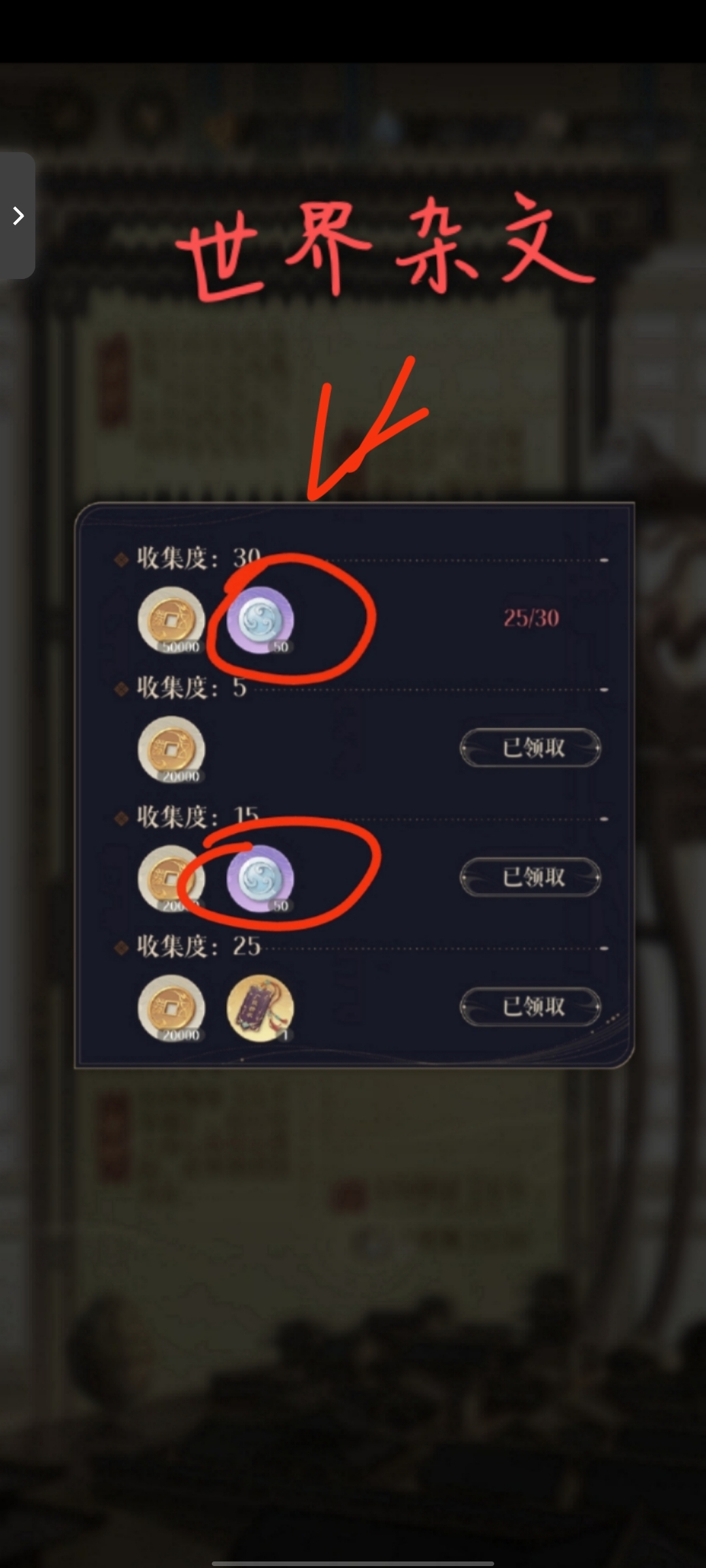Select the 收集度: 5 heading
Image resolution: width=706 pixels, height=1568 pixels.
pyautogui.click(x=191, y=688)
